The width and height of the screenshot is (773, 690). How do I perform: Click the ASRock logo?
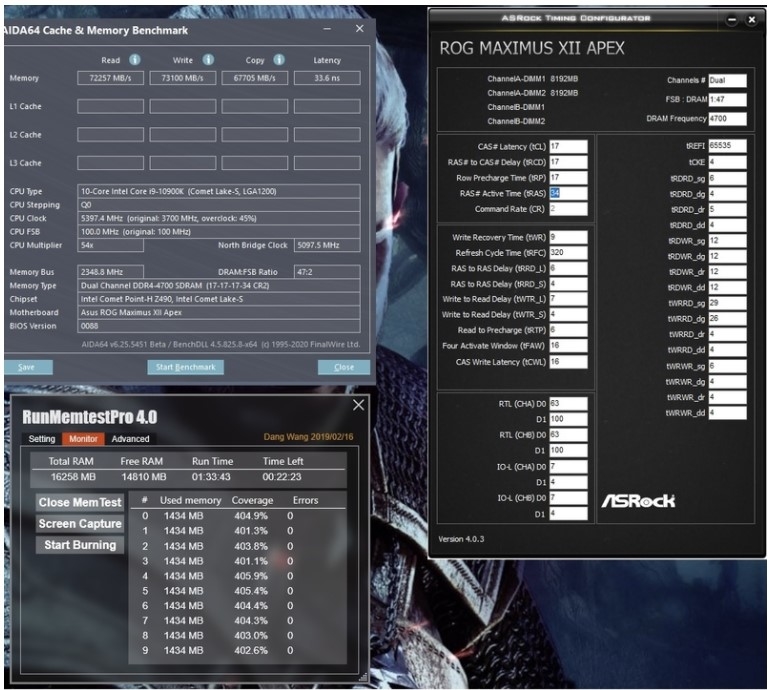coord(638,501)
